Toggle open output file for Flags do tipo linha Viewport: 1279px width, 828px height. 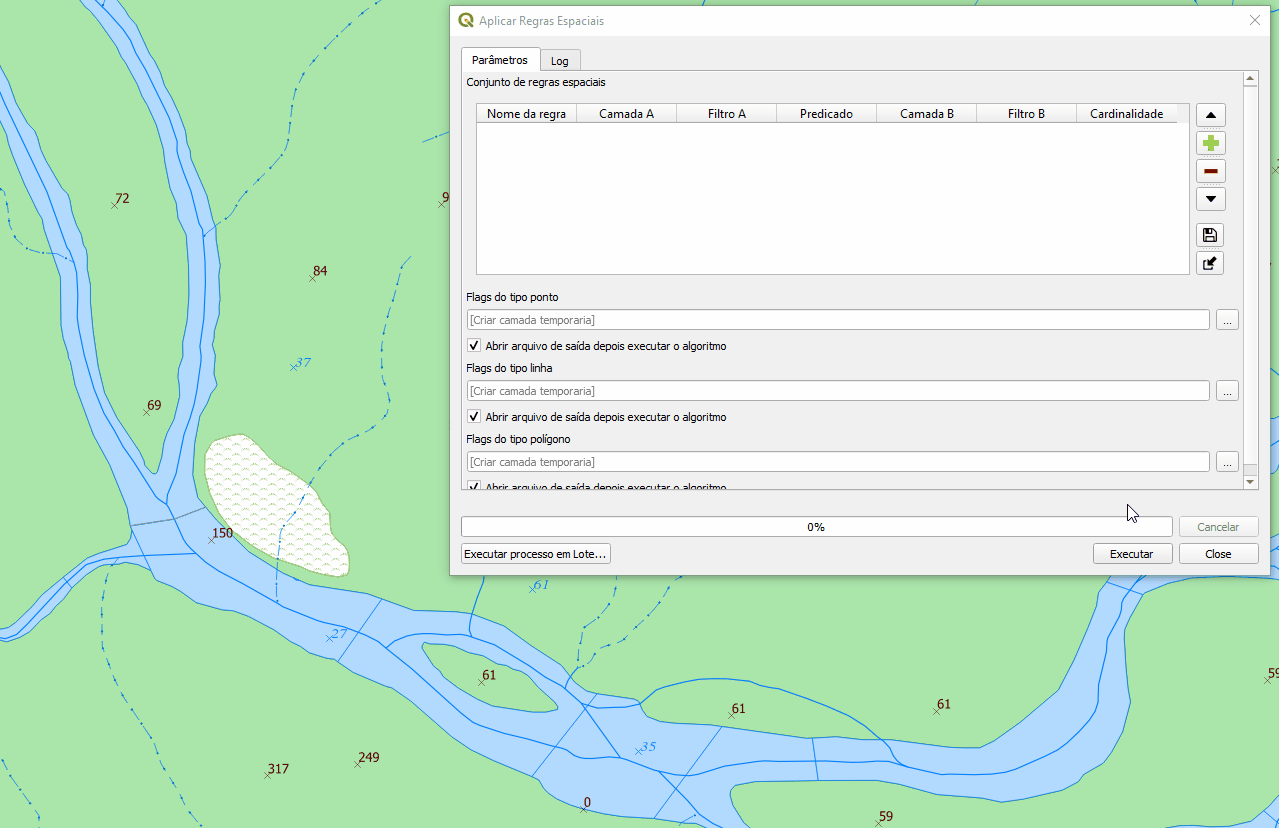474,417
